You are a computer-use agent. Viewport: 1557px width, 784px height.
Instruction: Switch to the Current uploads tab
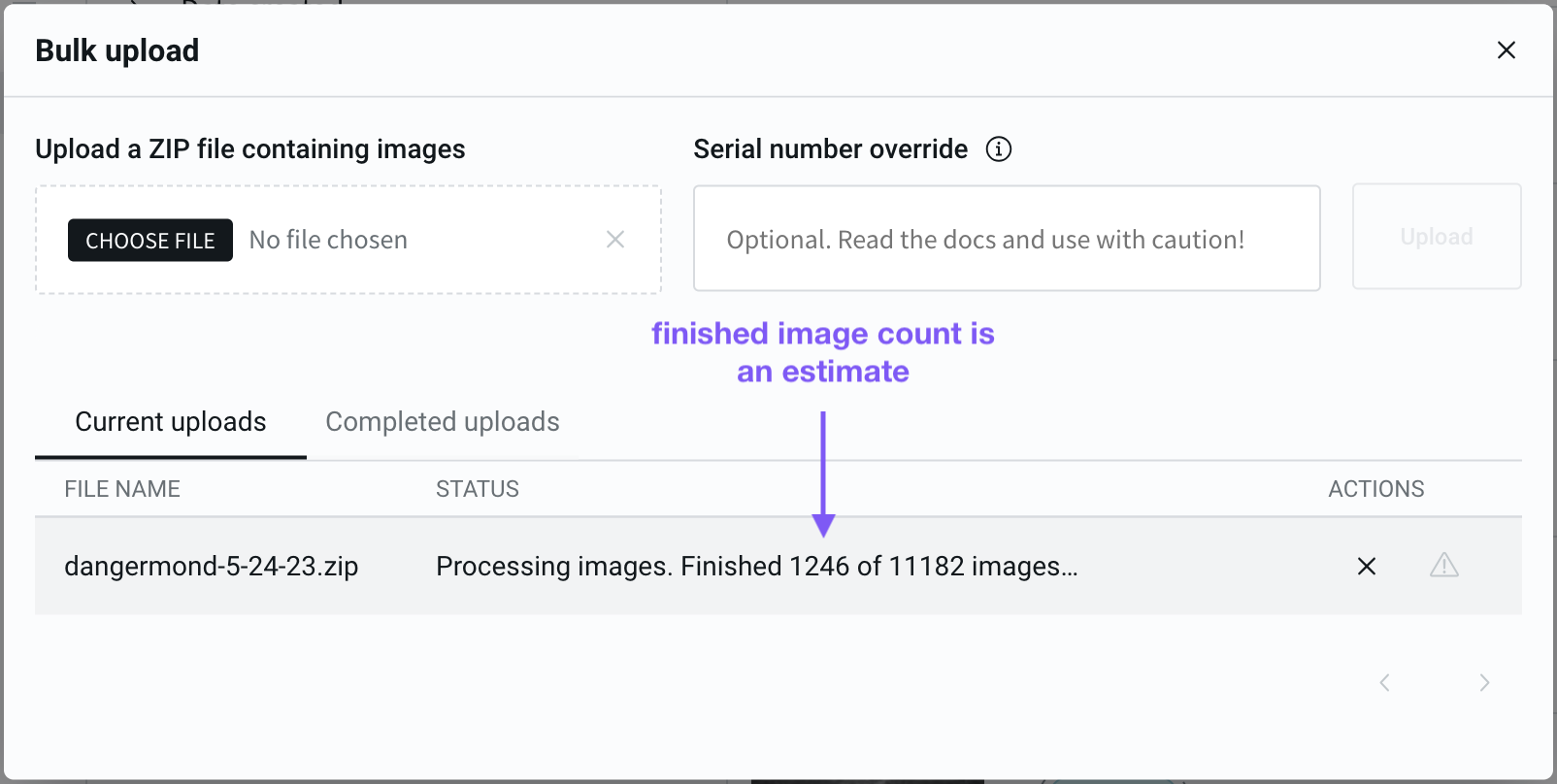(x=171, y=422)
